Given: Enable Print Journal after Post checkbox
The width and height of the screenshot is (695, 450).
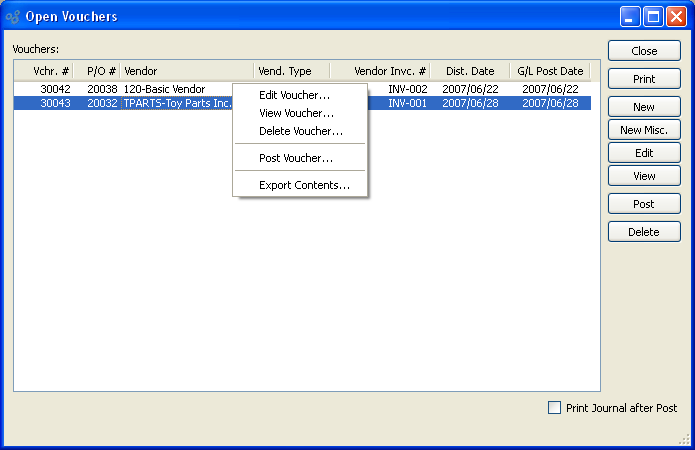Looking at the screenshot, I should point(554,407).
